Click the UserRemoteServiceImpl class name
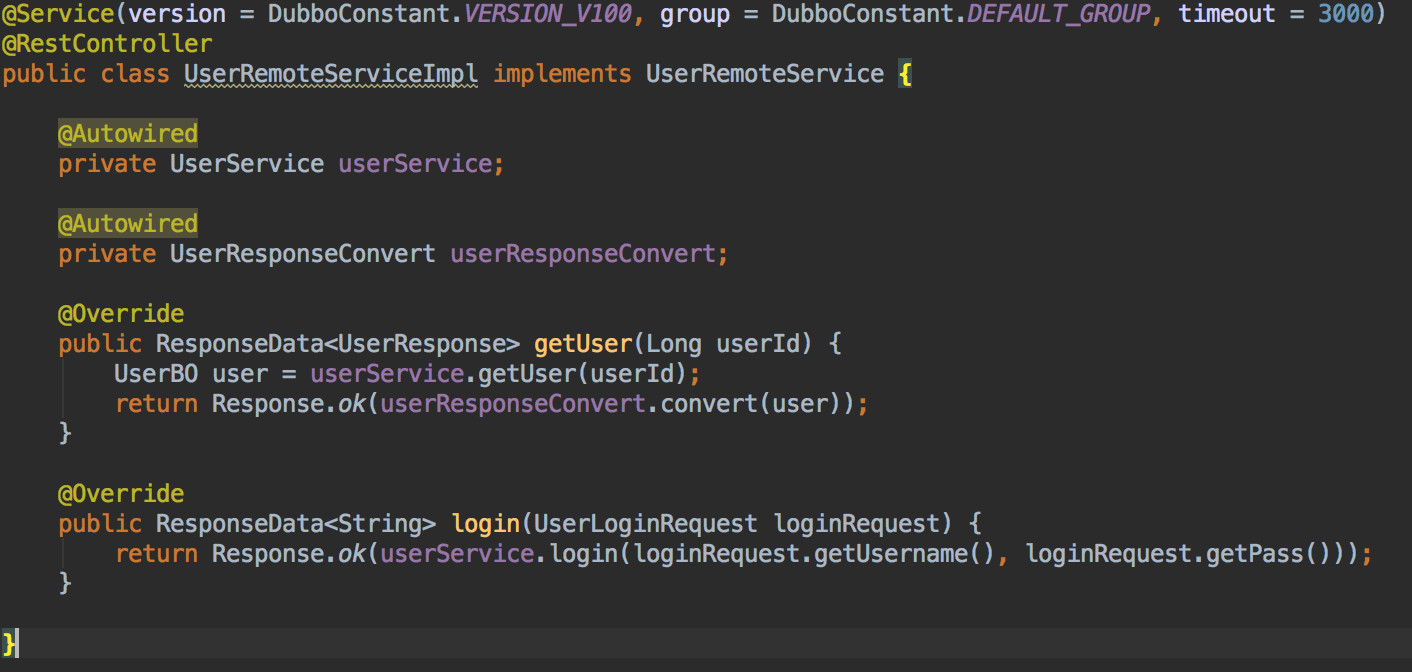The image size is (1412, 672). point(331,74)
